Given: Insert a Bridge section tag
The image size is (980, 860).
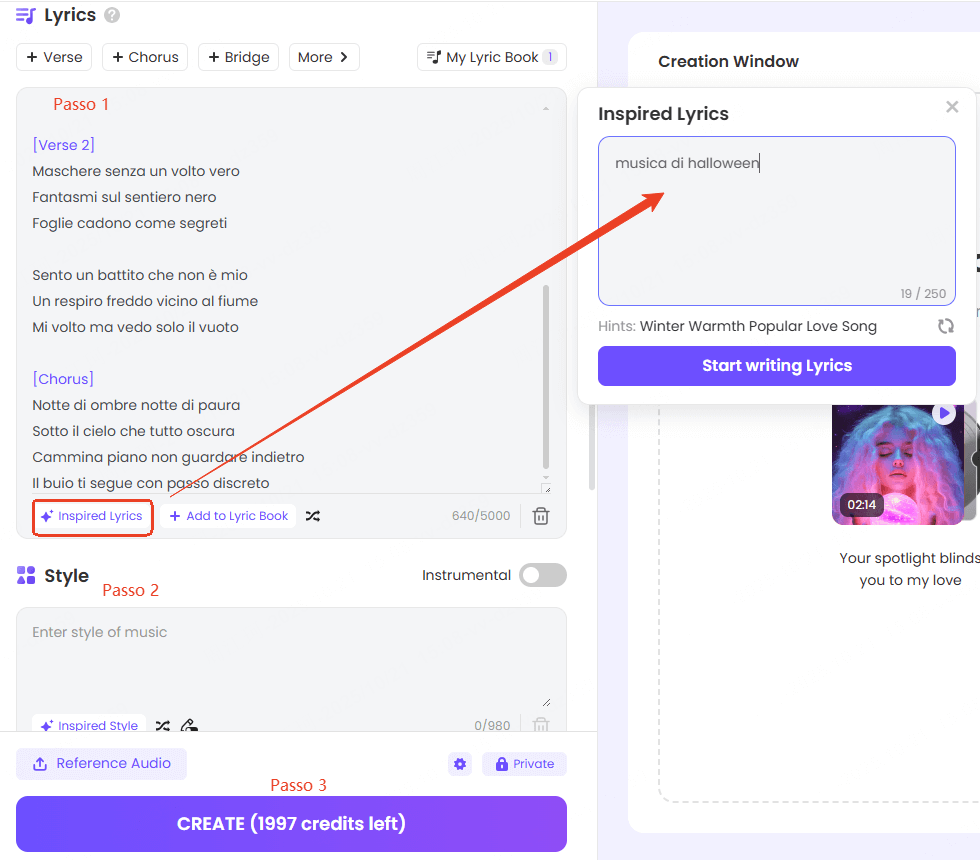Looking at the screenshot, I should 238,57.
